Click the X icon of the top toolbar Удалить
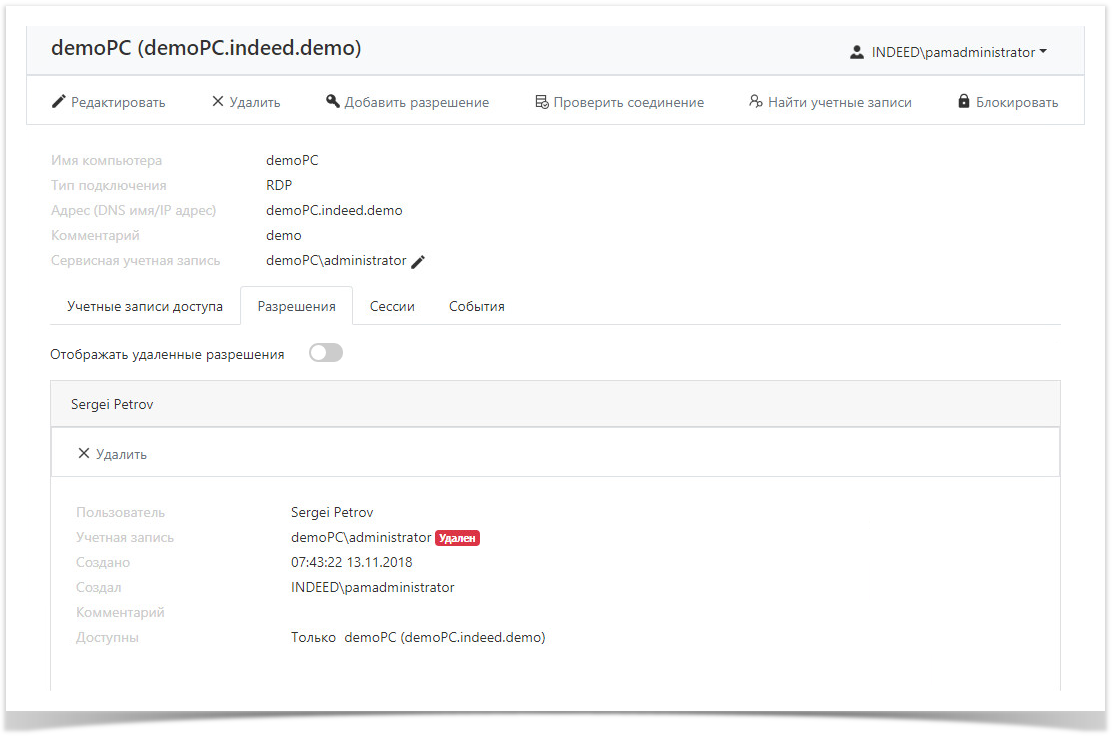Screen dimensions: 1119x740 pyautogui.click(x=217, y=102)
